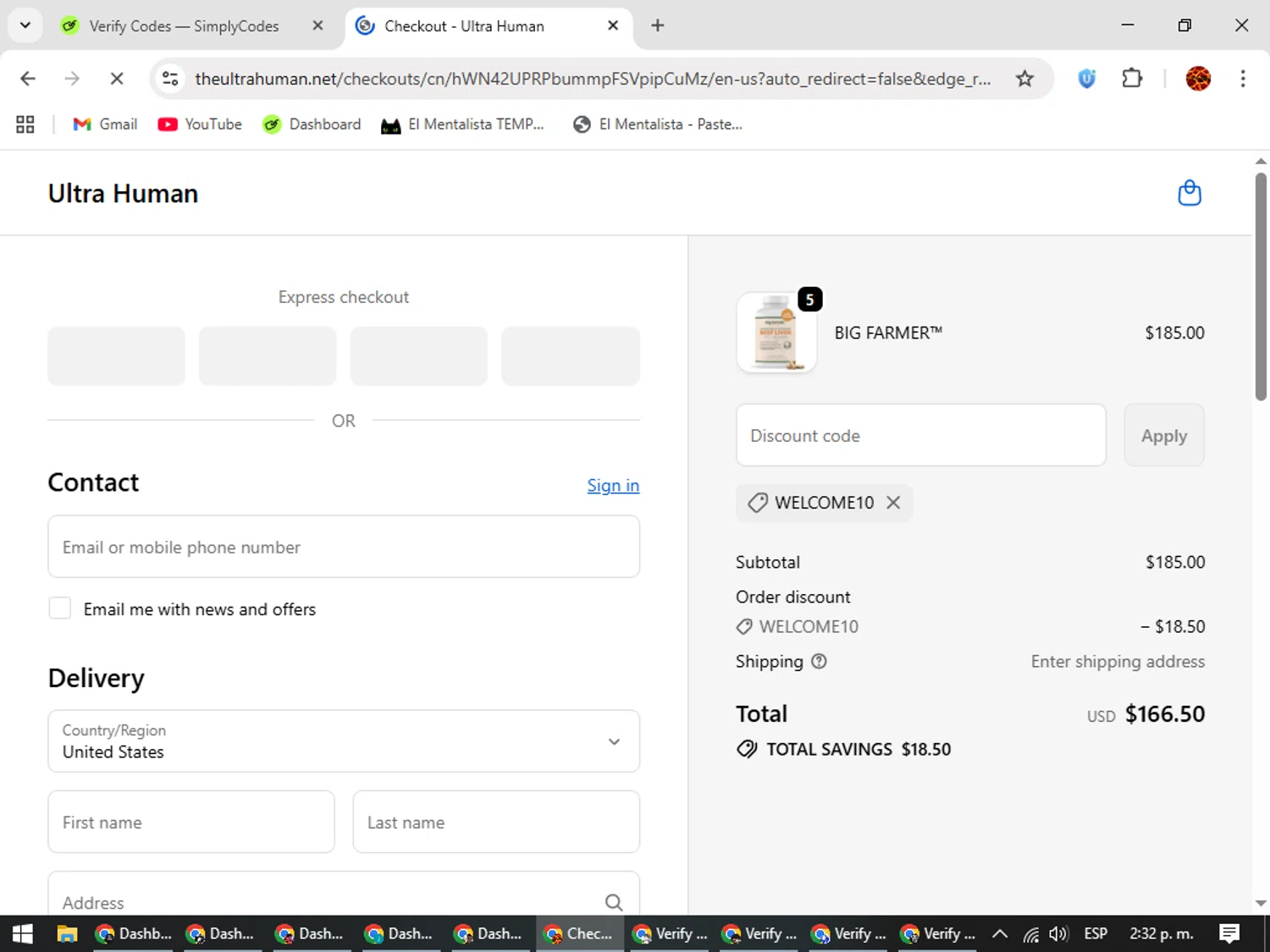Click the last express checkout button placeholder

pos(571,356)
